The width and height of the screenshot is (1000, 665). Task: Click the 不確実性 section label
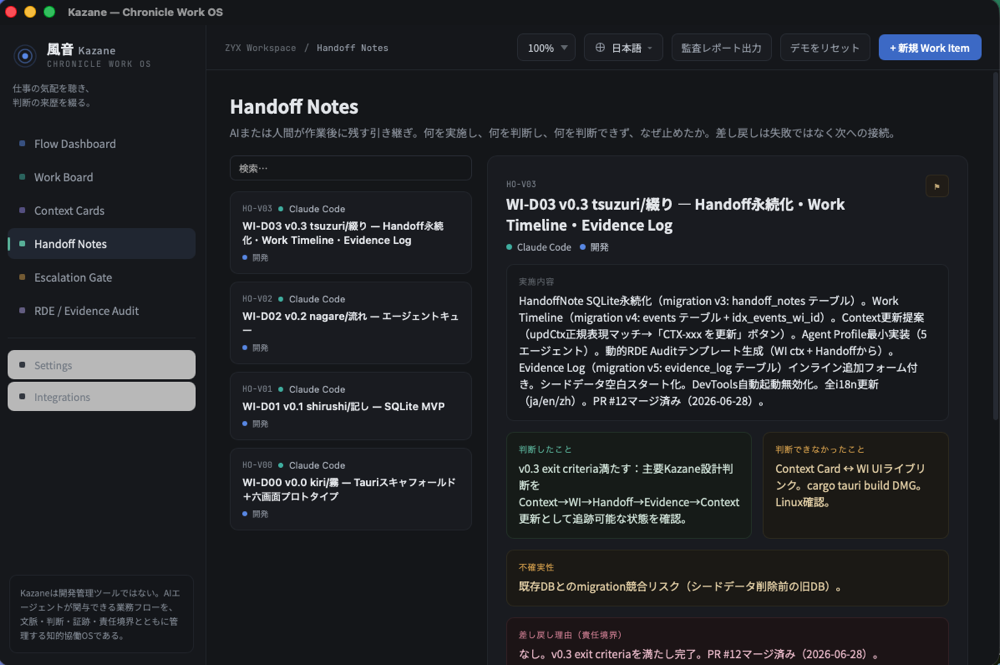pos(536,567)
